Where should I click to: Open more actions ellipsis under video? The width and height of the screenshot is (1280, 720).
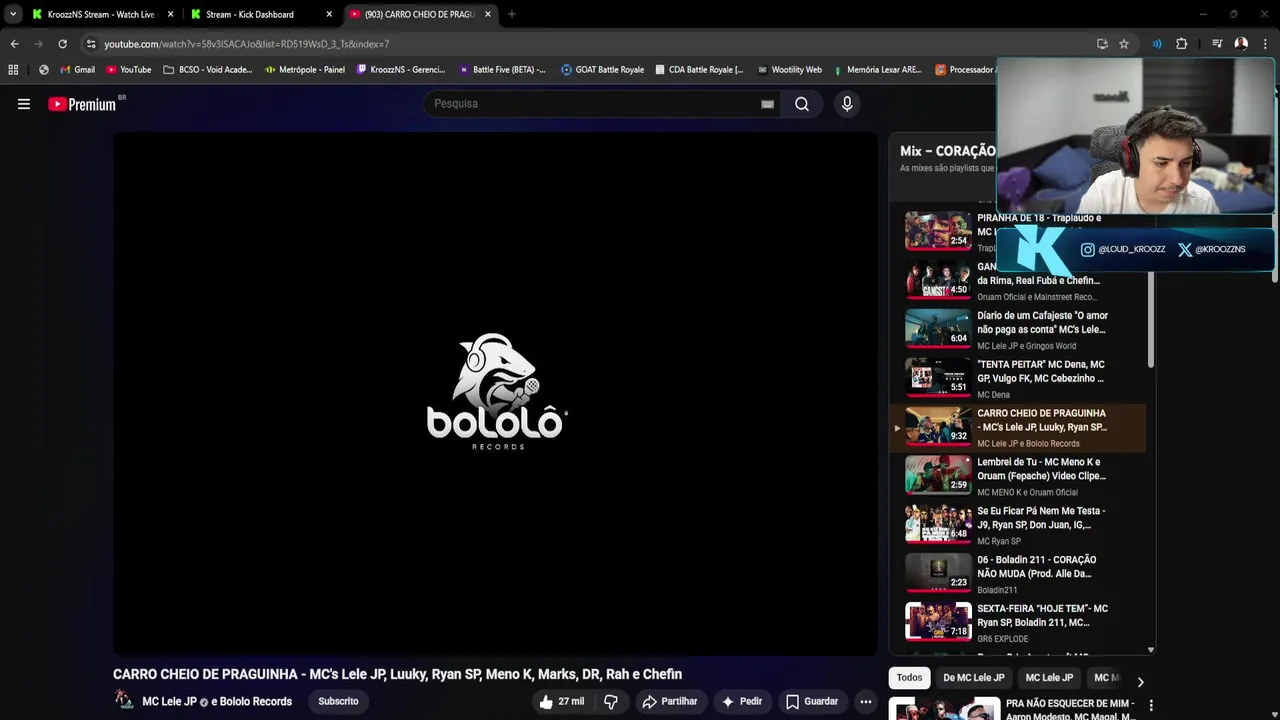(x=866, y=702)
